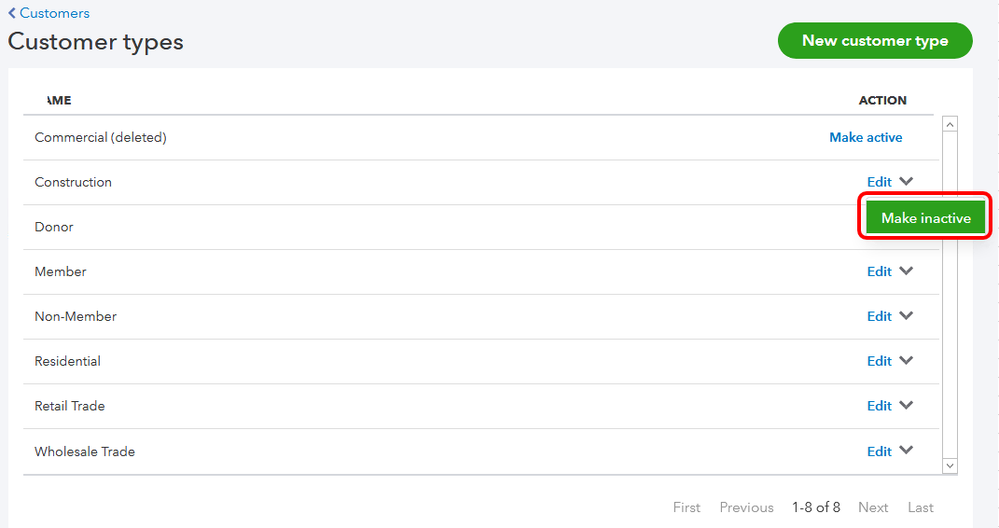Make Commercial customer type active
This screenshot has width=999, height=528.
[865, 137]
